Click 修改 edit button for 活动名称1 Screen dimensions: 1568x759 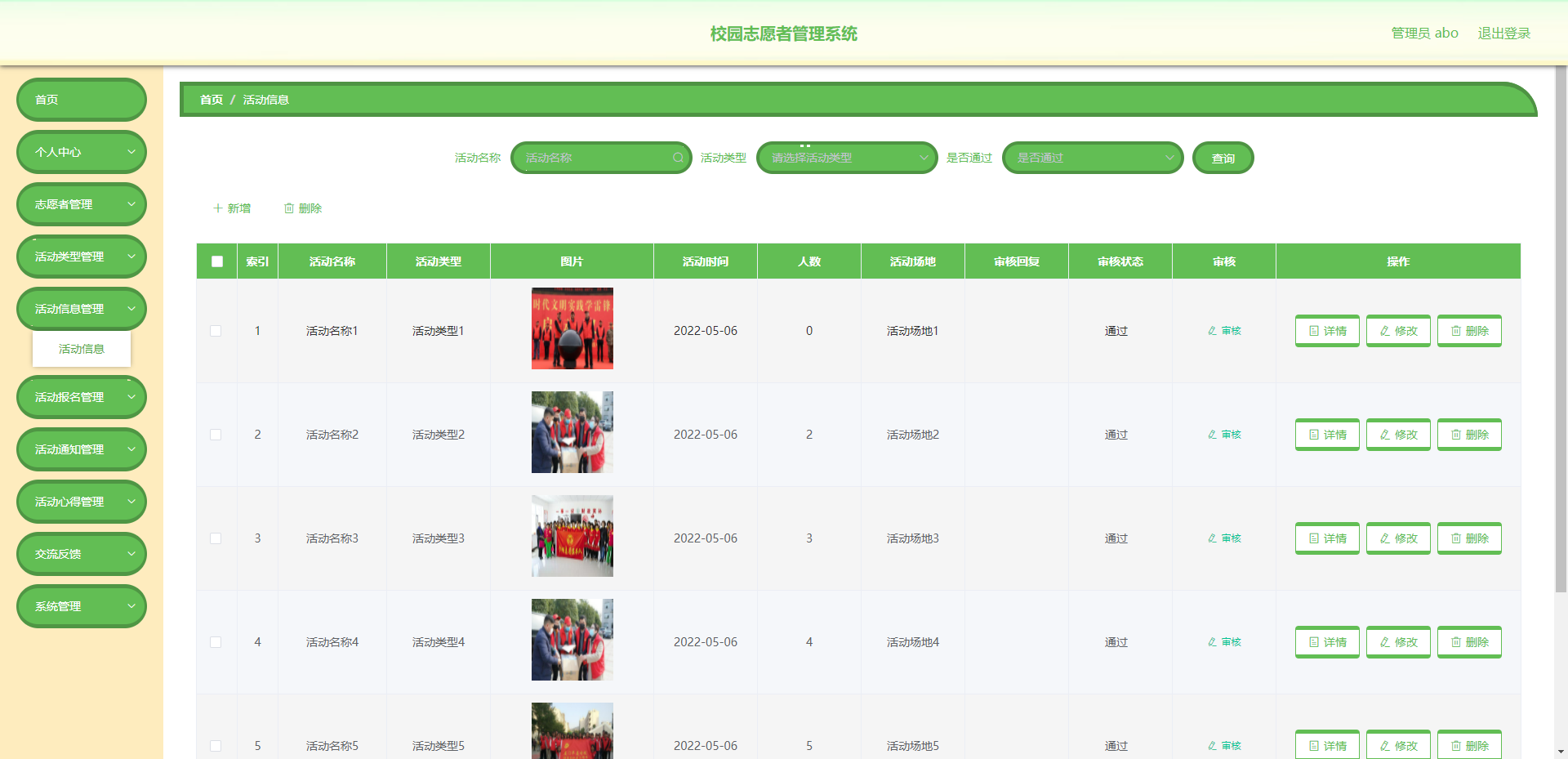point(1398,331)
